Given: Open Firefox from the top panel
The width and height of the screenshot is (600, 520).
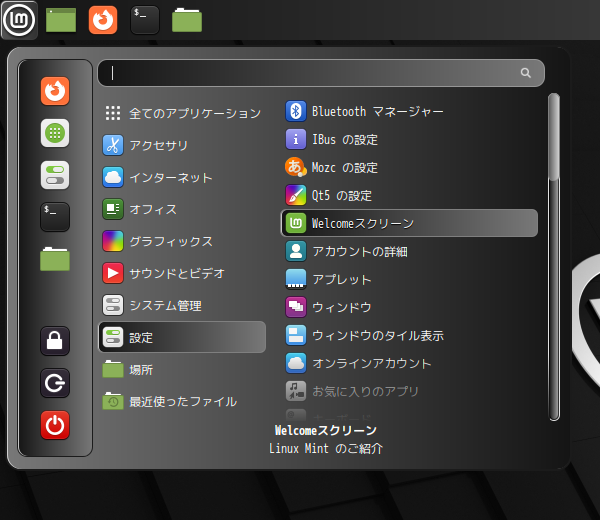Looking at the screenshot, I should click(103, 20).
